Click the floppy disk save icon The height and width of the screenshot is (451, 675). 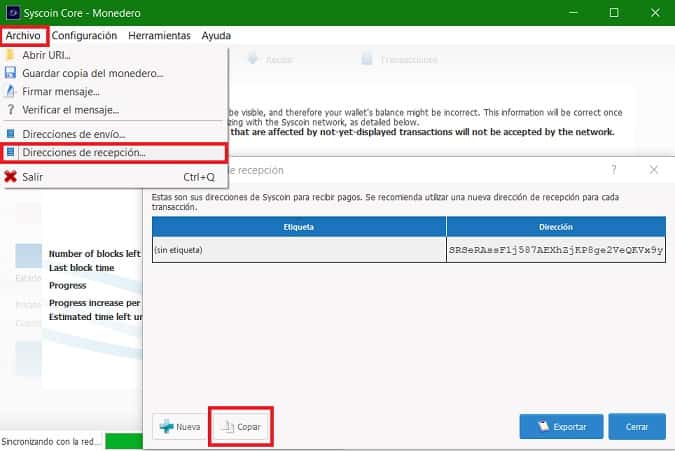click(x=10, y=73)
